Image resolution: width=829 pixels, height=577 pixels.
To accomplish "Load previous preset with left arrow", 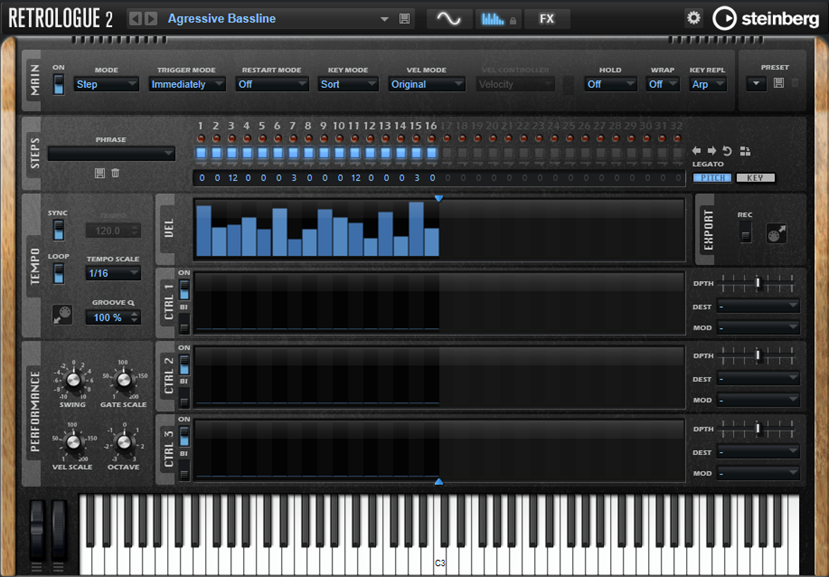I will (135, 19).
